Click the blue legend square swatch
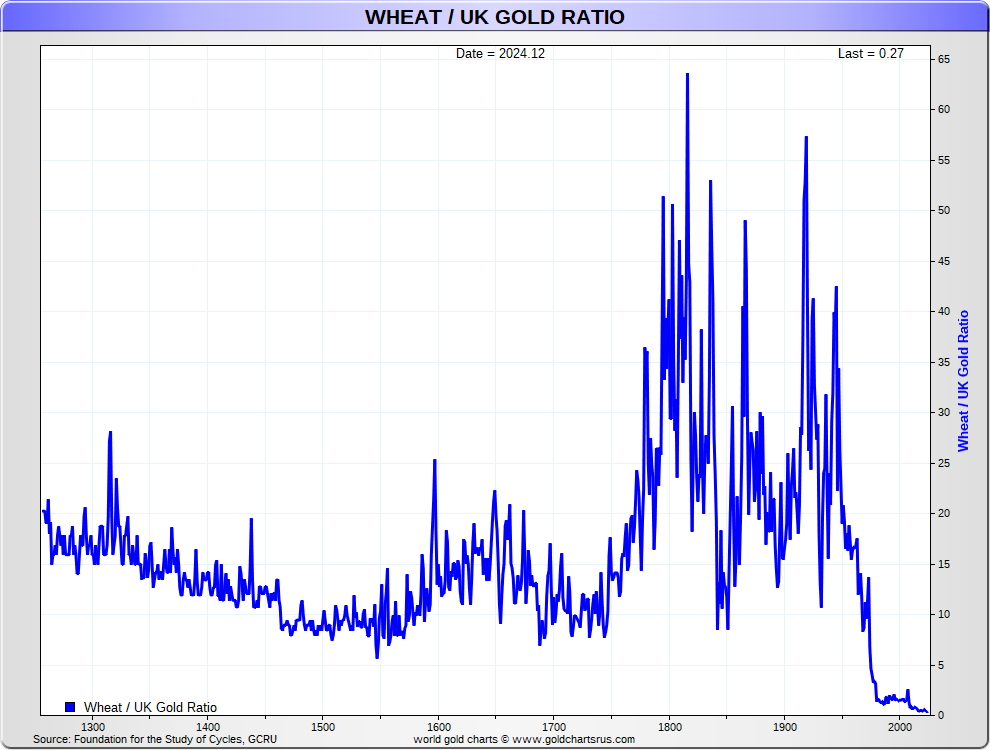Image resolution: width=990 pixels, height=750 pixels. click(70, 707)
